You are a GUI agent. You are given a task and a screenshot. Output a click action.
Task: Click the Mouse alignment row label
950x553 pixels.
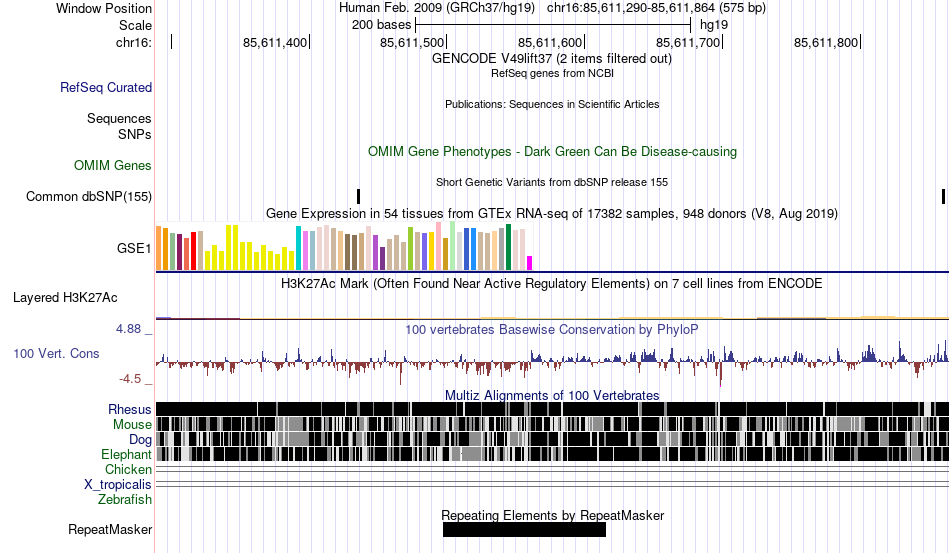click(x=132, y=425)
